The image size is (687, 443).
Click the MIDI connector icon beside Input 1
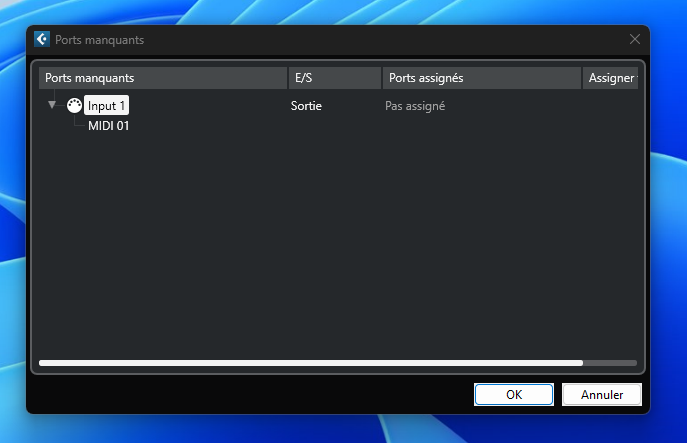(74, 106)
